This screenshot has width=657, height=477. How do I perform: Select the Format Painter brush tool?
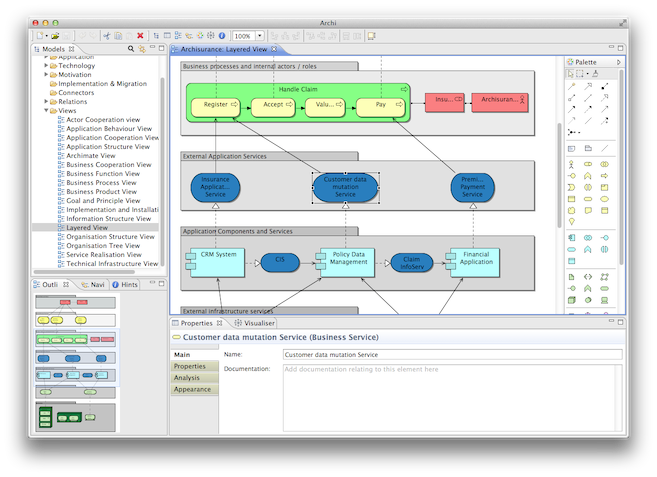[595, 74]
